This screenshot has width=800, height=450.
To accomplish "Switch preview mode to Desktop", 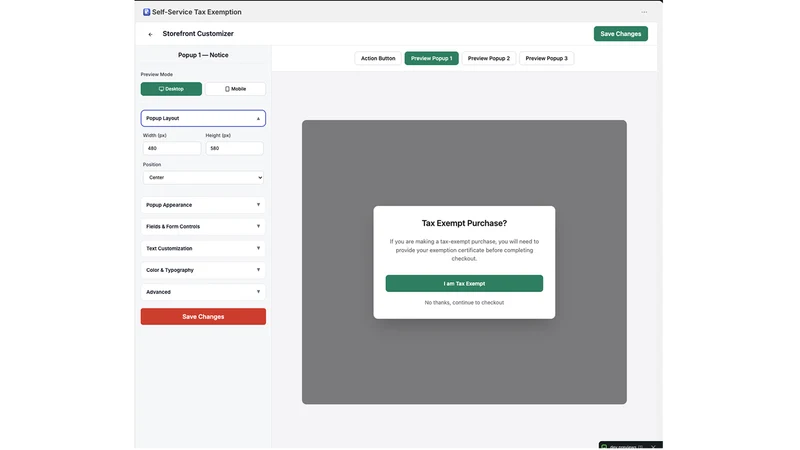I will click(x=171, y=89).
